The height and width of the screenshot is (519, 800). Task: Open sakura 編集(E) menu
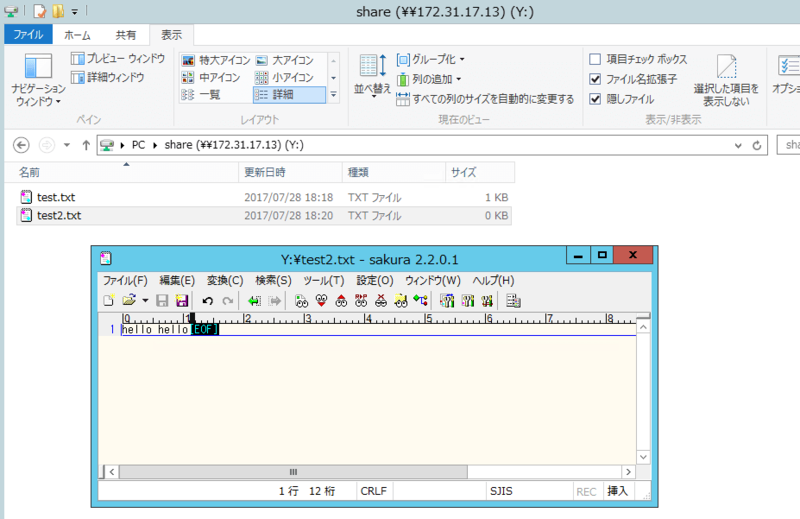coord(177,280)
